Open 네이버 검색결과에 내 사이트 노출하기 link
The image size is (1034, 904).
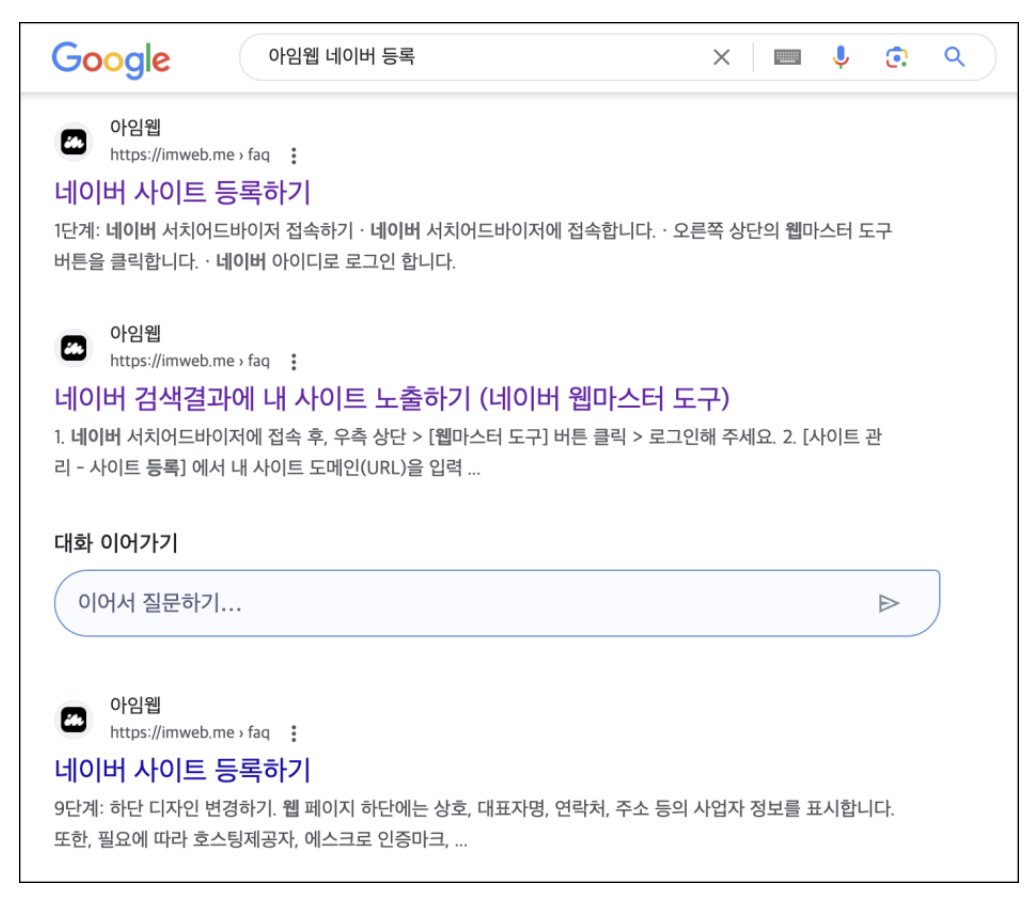tap(392, 398)
